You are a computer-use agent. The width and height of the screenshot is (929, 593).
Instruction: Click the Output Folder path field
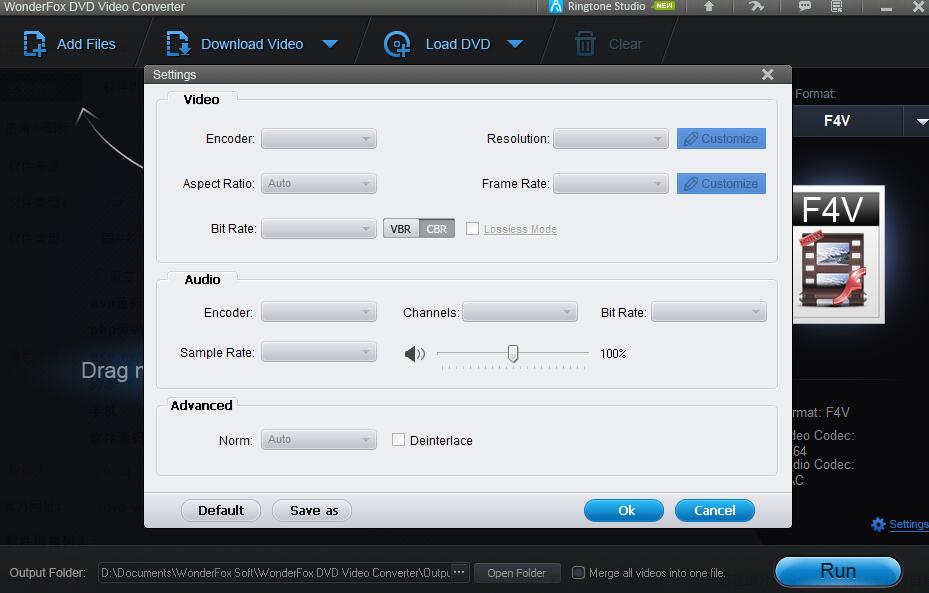point(276,573)
